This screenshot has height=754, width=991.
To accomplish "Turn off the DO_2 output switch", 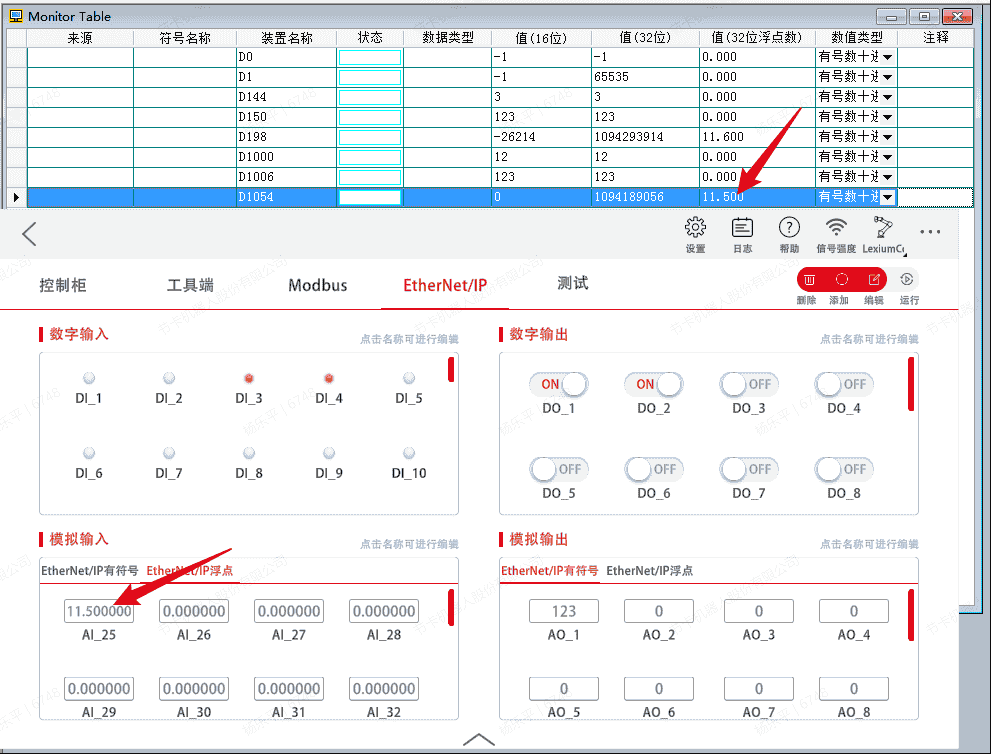I will 653,385.
